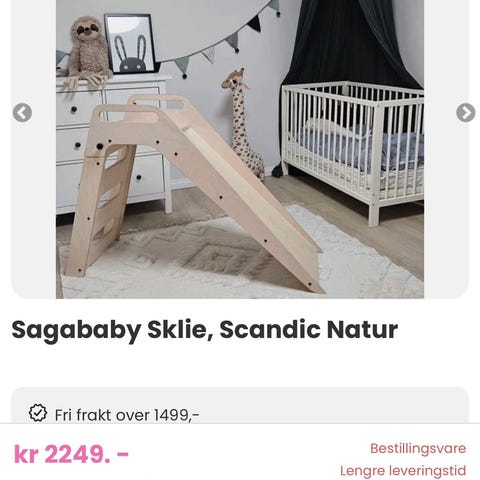Tap the Lengre leveringstid notice
This screenshot has width=480, height=480.
coord(403,471)
